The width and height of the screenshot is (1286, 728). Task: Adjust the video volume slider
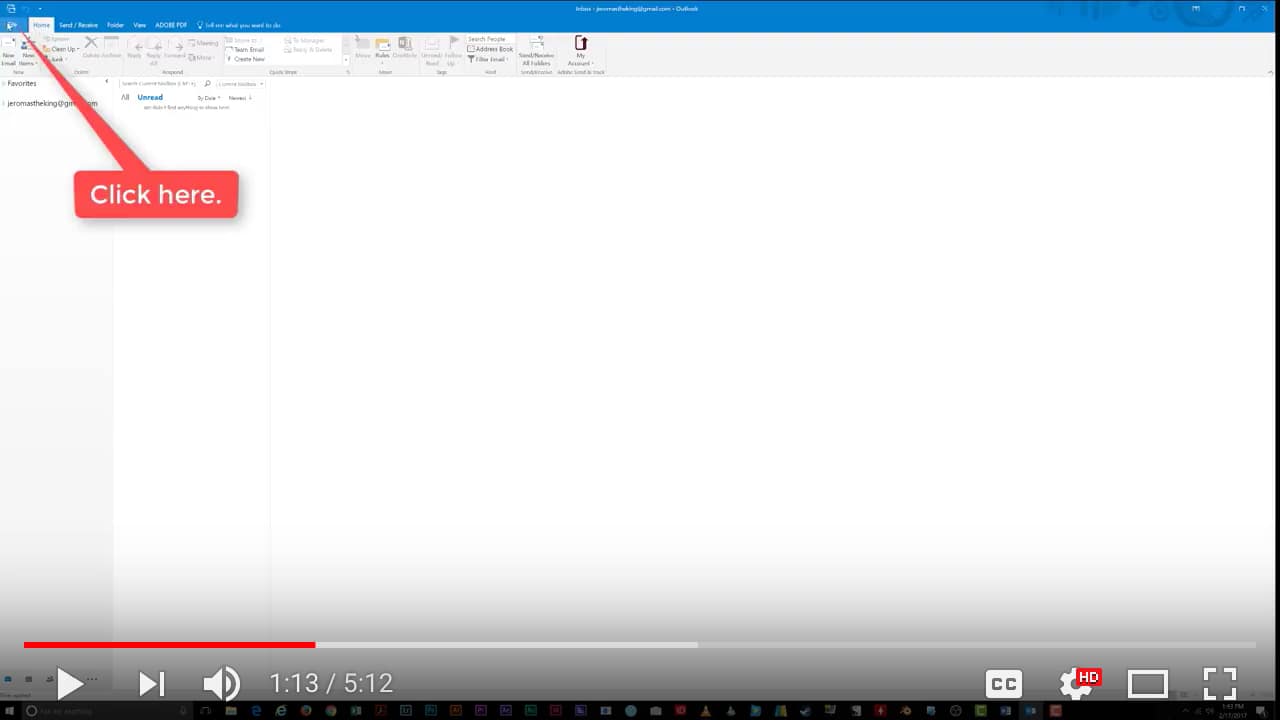click(x=221, y=684)
